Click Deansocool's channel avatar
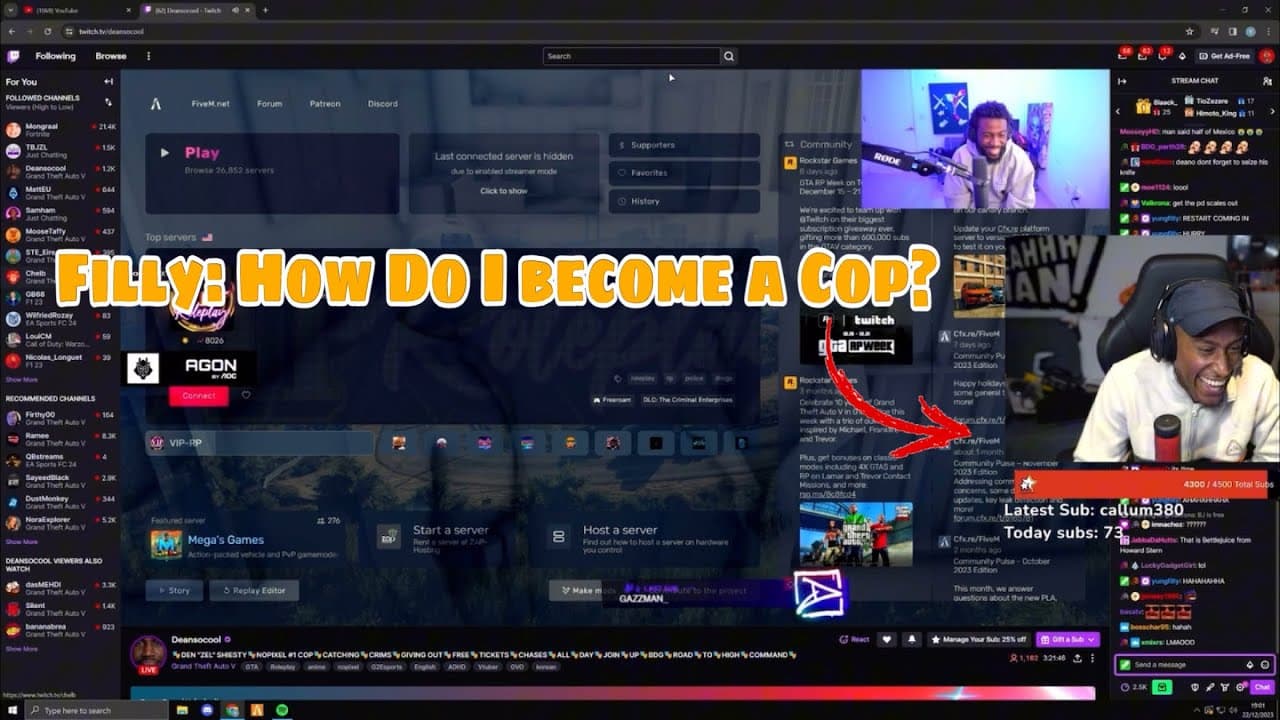The image size is (1280, 720). point(149,652)
